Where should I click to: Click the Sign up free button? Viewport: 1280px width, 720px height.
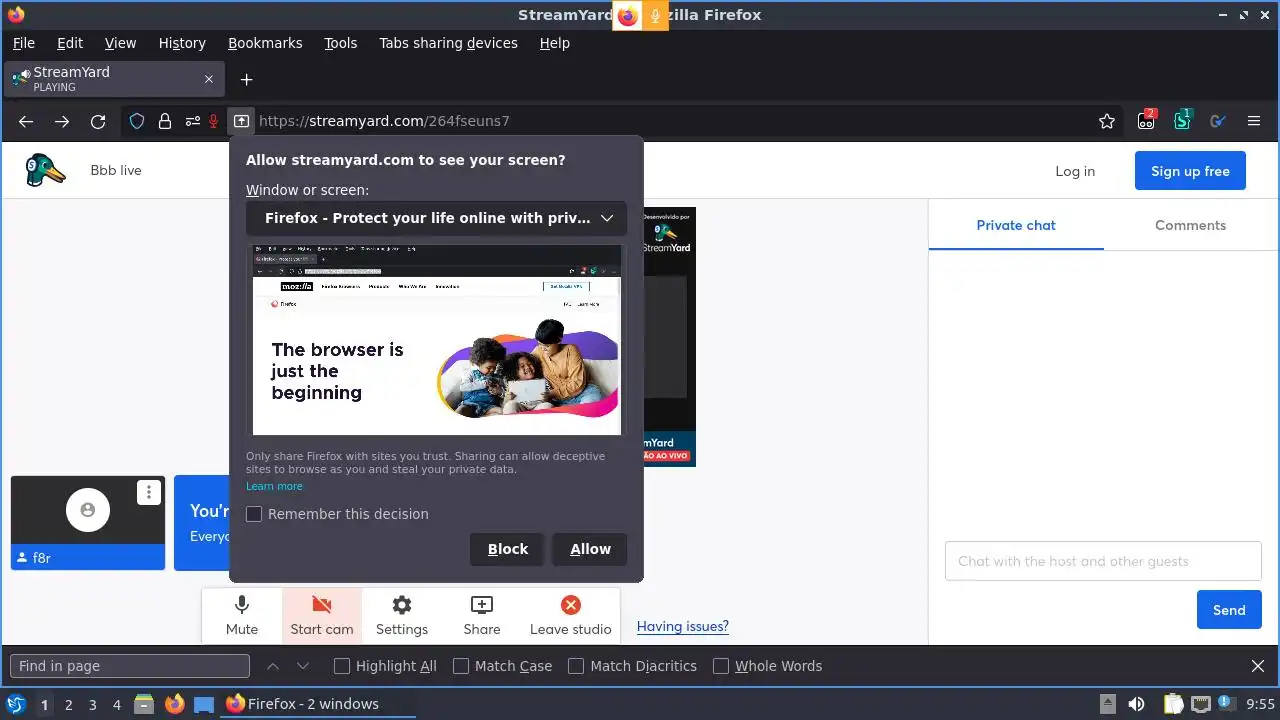(1190, 171)
